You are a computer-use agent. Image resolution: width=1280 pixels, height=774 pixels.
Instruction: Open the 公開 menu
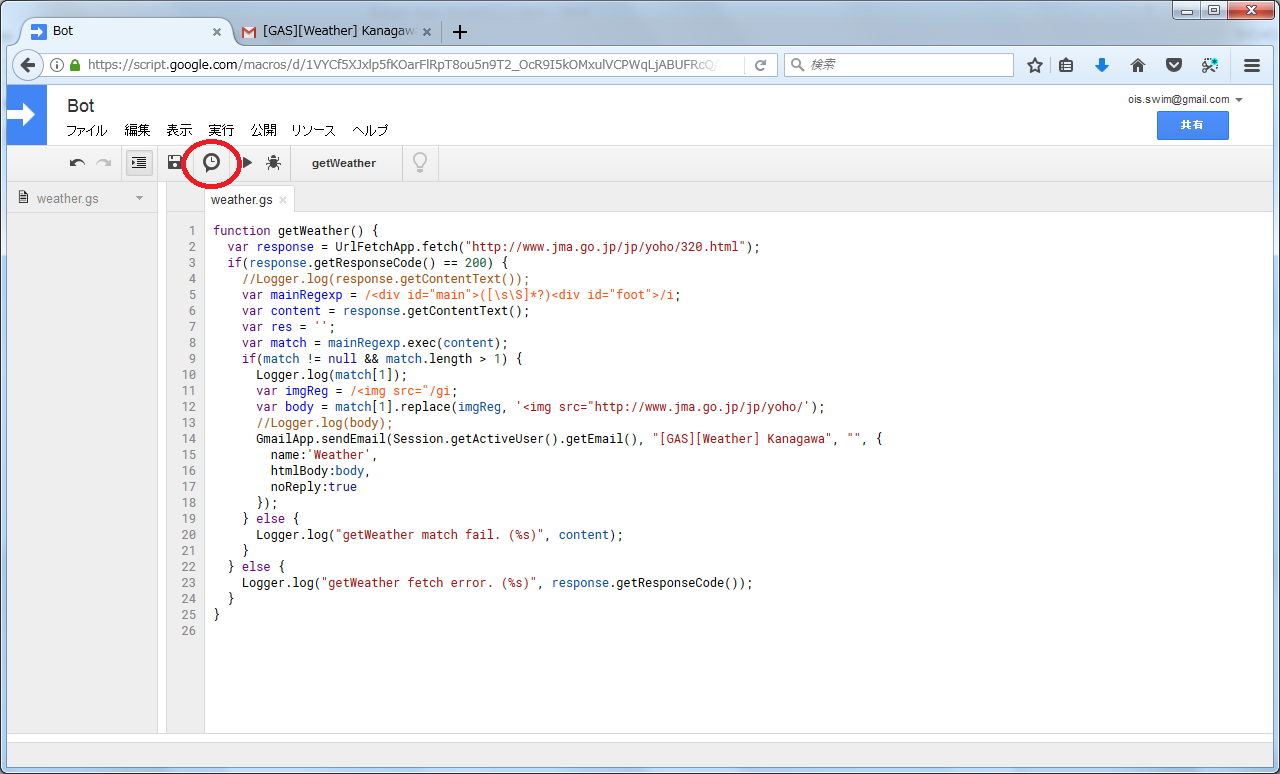pos(263,130)
